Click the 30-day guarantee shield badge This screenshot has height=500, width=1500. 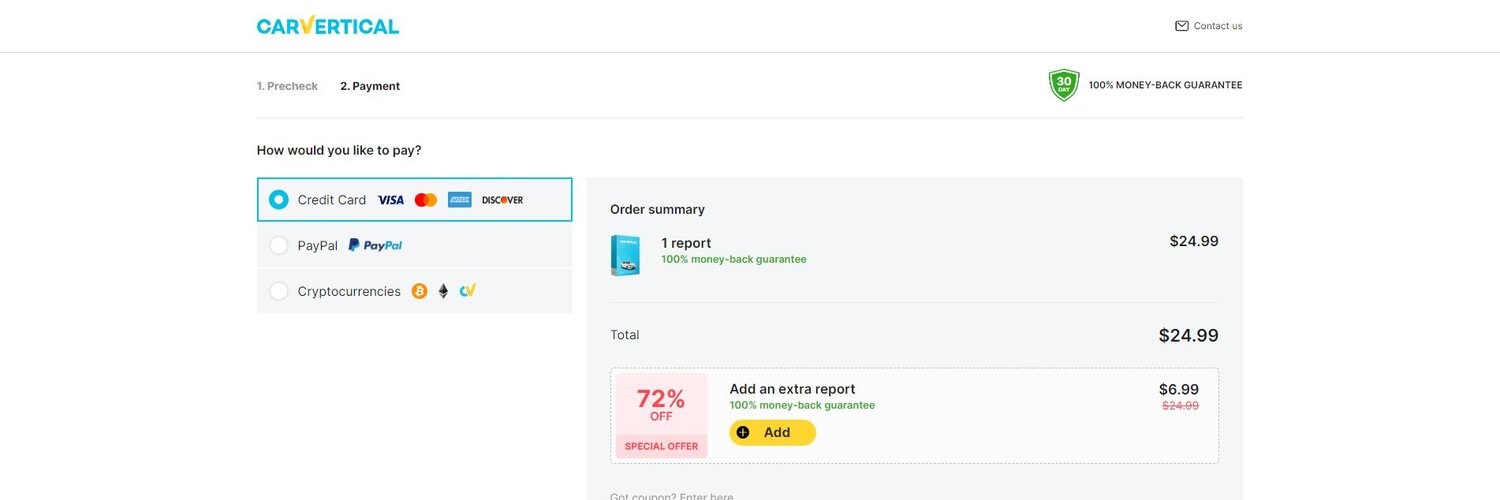pyautogui.click(x=1064, y=85)
